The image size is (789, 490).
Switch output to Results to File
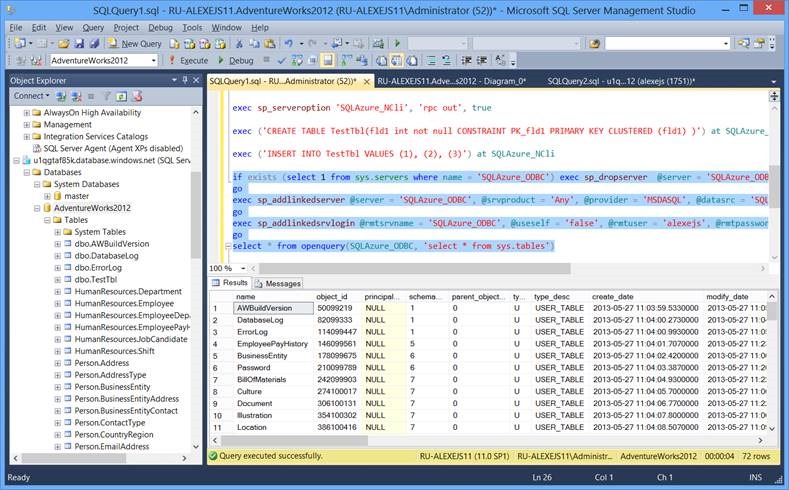(412, 60)
